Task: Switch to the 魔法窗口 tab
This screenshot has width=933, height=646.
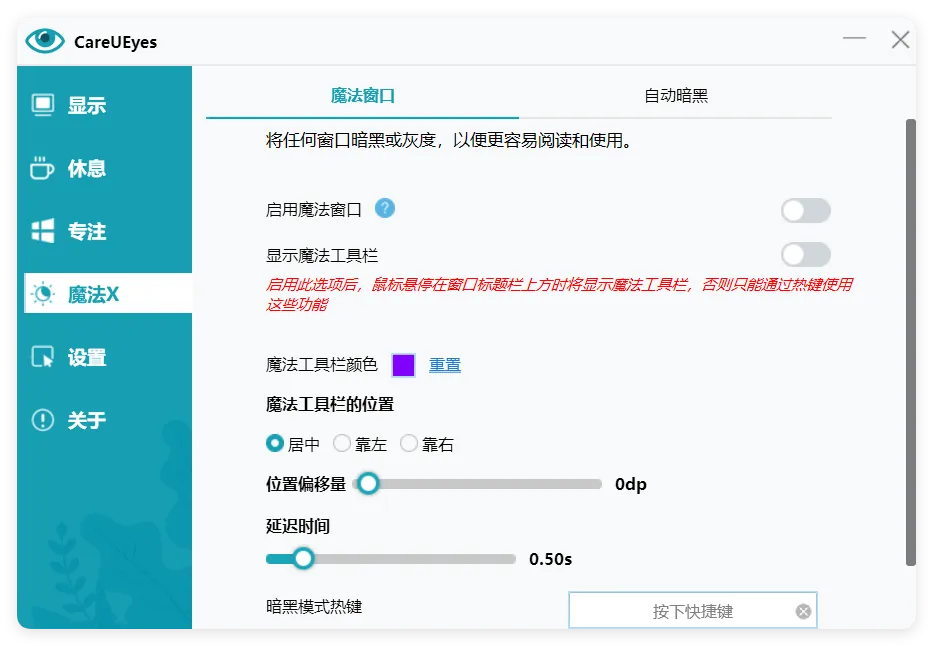Action: [362, 96]
